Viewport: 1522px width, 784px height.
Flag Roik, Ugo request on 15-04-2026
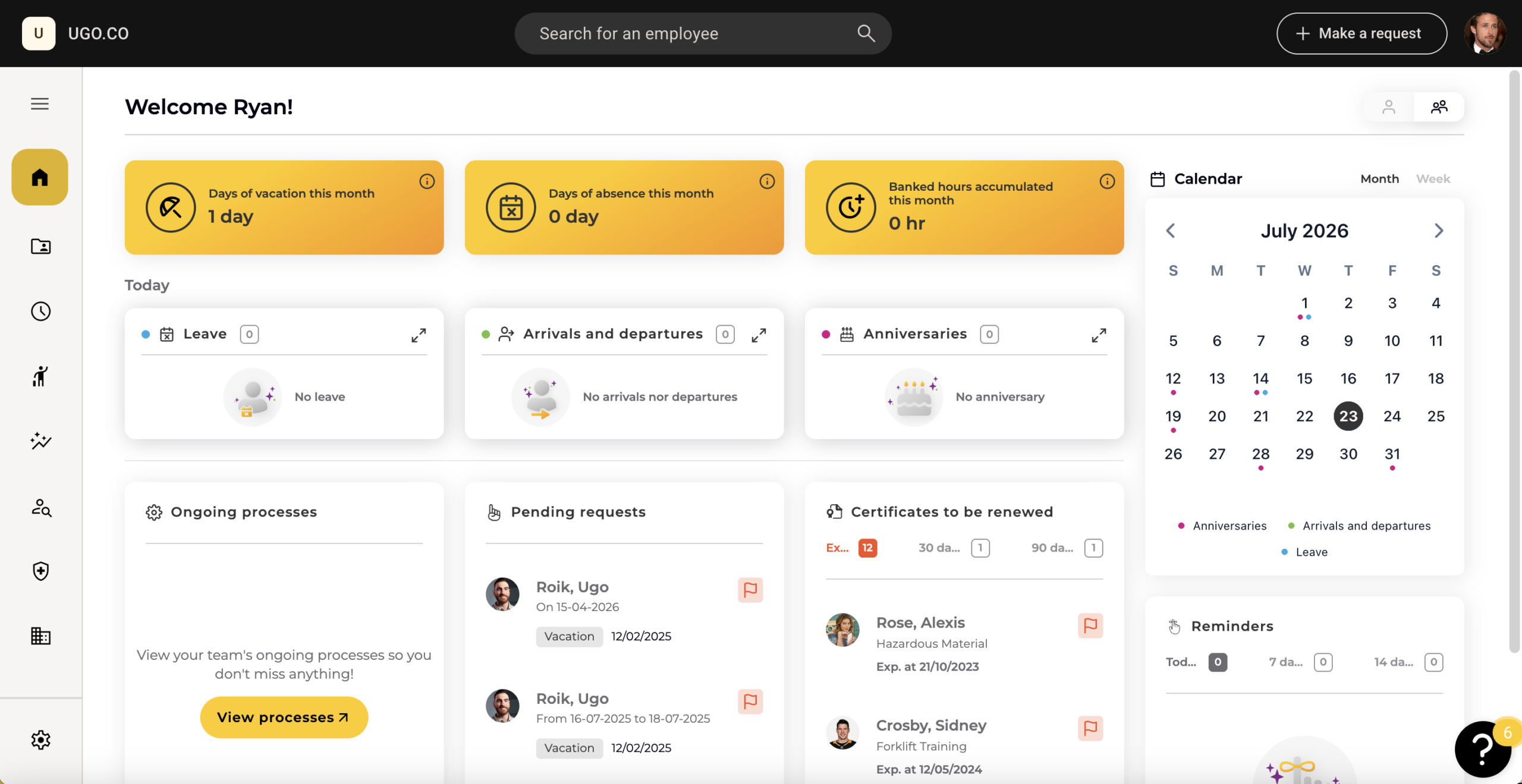(750, 590)
